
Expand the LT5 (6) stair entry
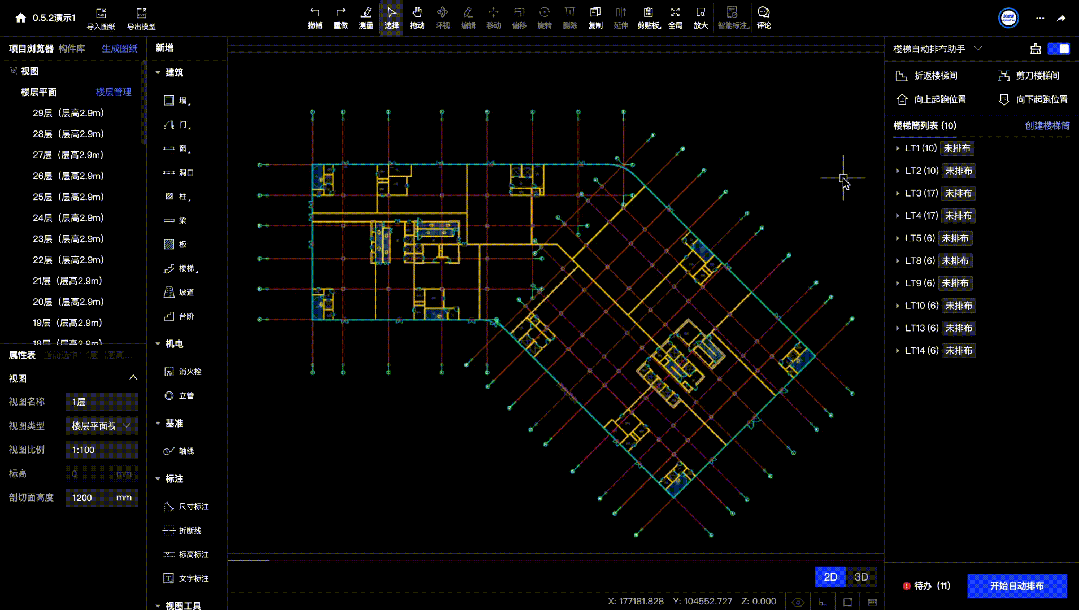tap(897, 238)
